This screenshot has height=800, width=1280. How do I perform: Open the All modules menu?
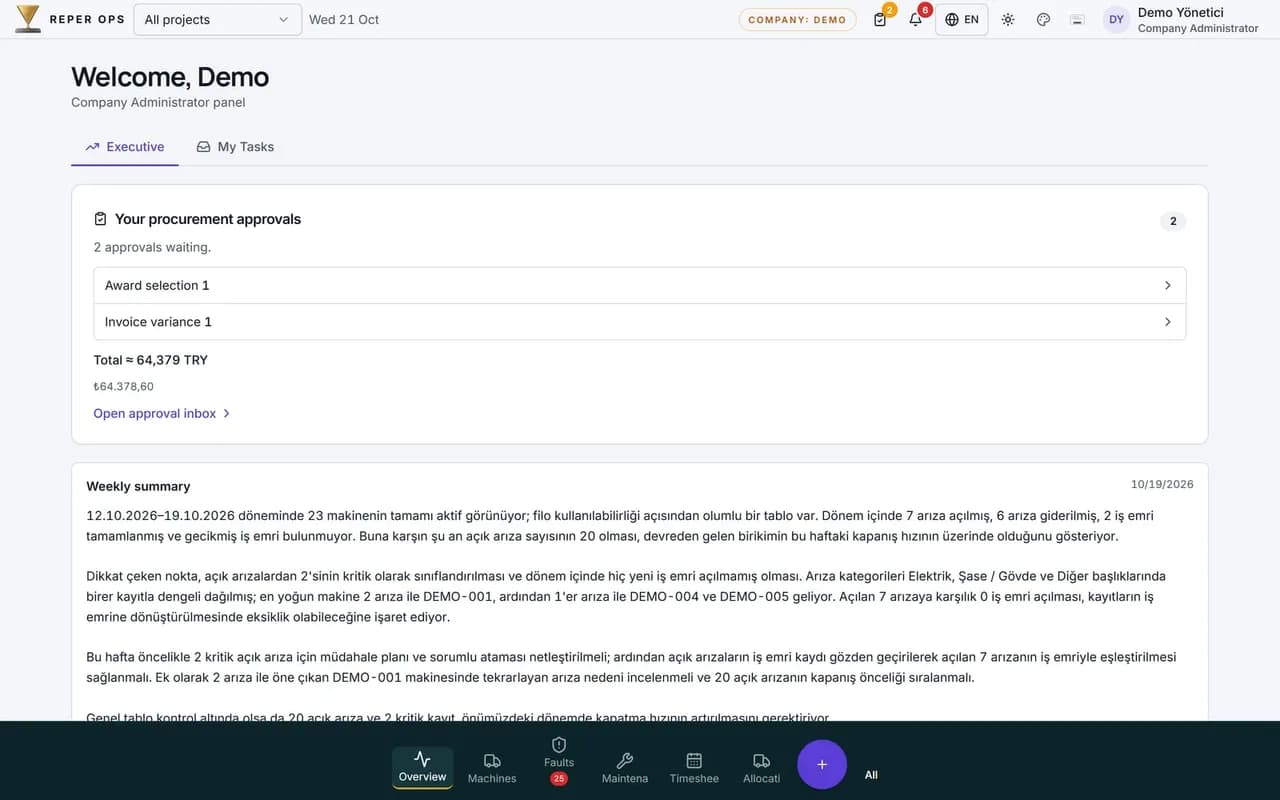pyautogui.click(x=871, y=775)
